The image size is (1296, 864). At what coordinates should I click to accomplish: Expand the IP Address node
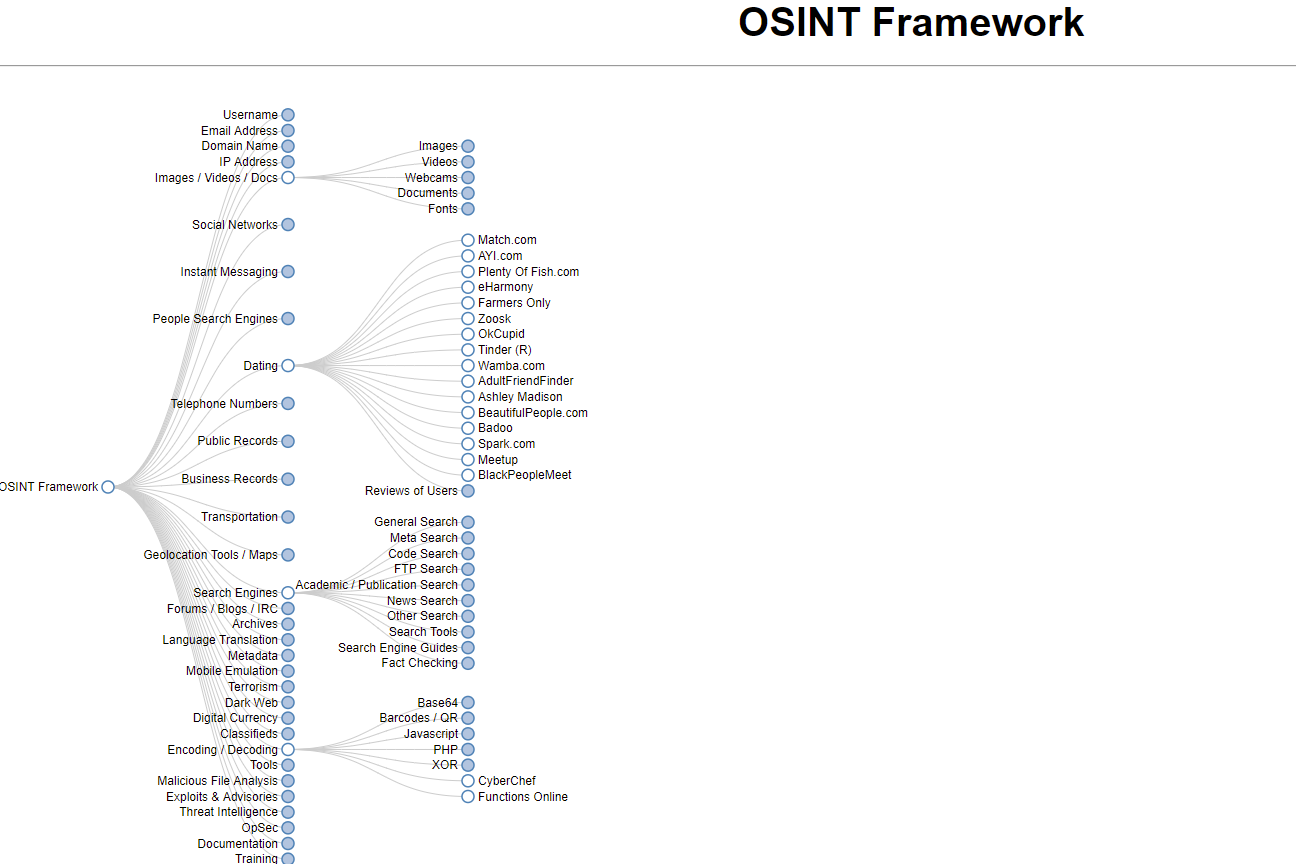(x=288, y=162)
